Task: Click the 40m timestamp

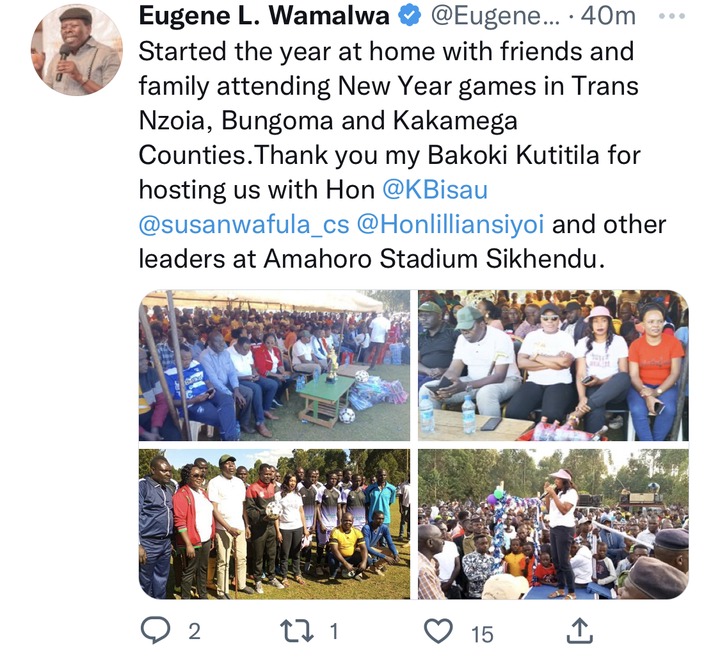Action: point(608,17)
